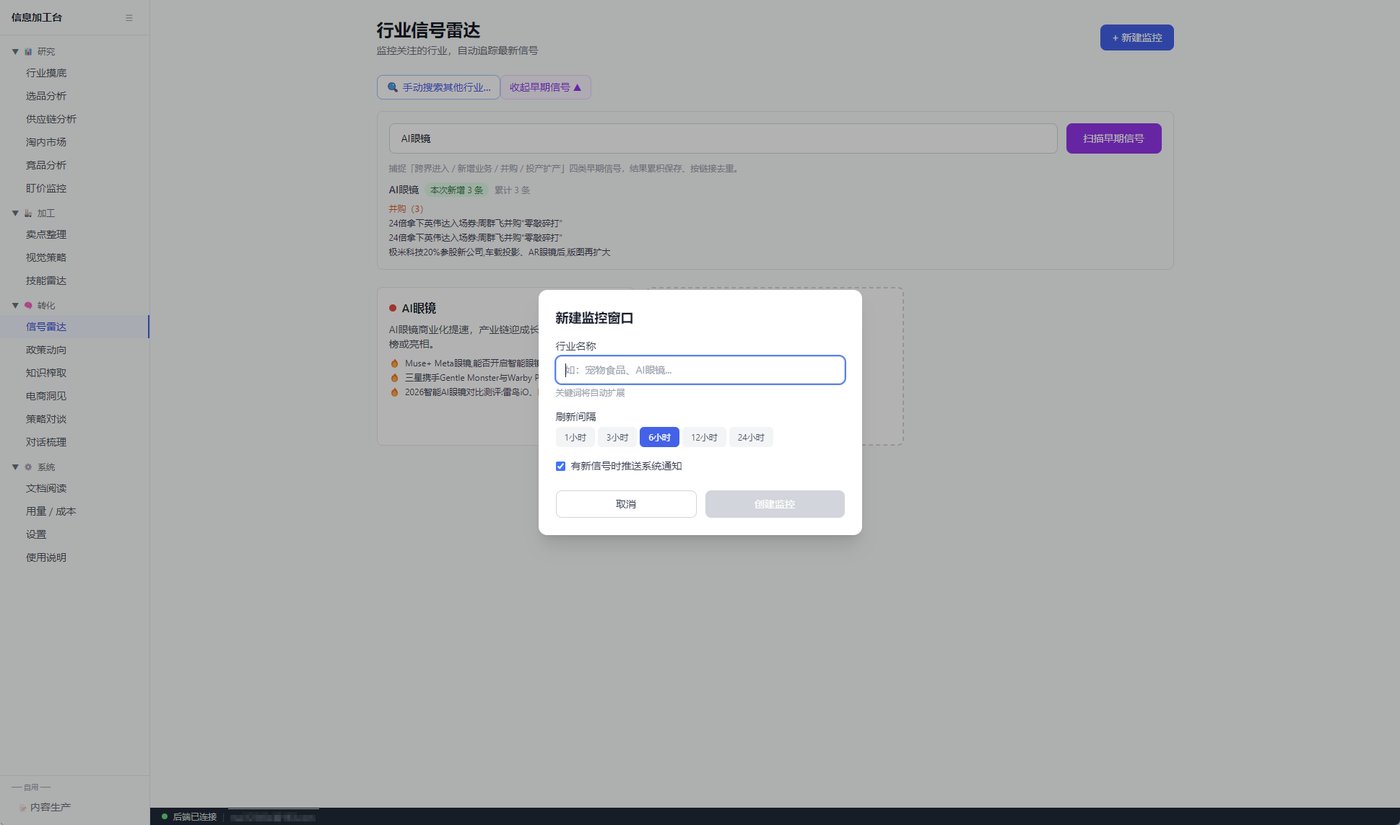The image size is (1400, 825).
Task: Click the red dot beside AI眼镜 card title
Action: (x=393, y=308)
